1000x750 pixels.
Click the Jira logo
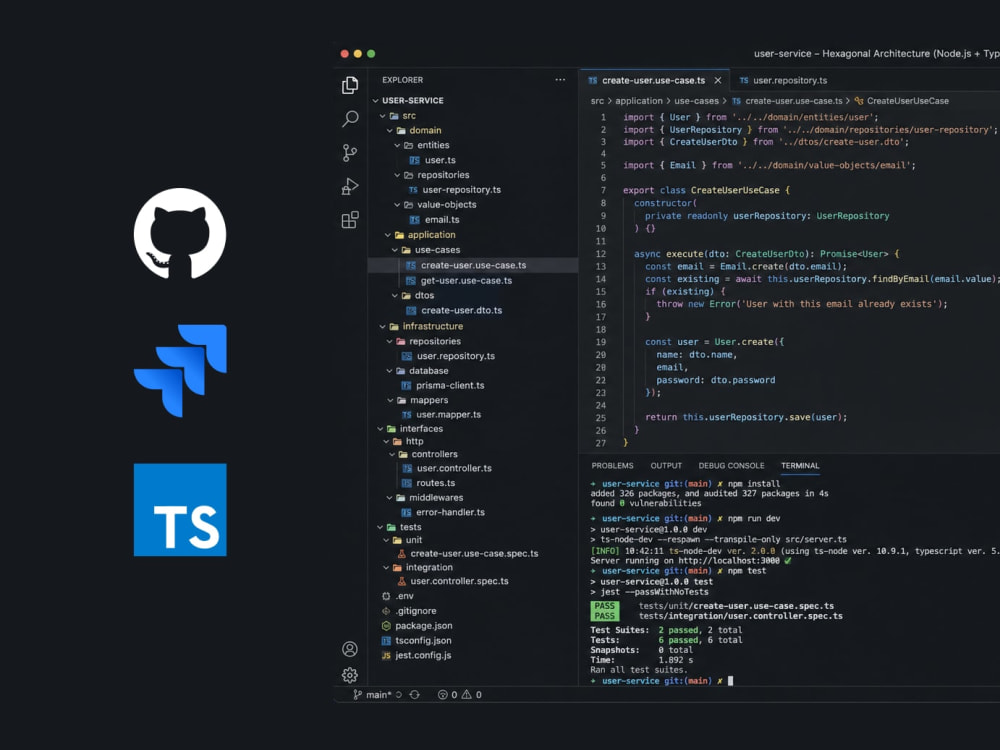click(180, 371)
